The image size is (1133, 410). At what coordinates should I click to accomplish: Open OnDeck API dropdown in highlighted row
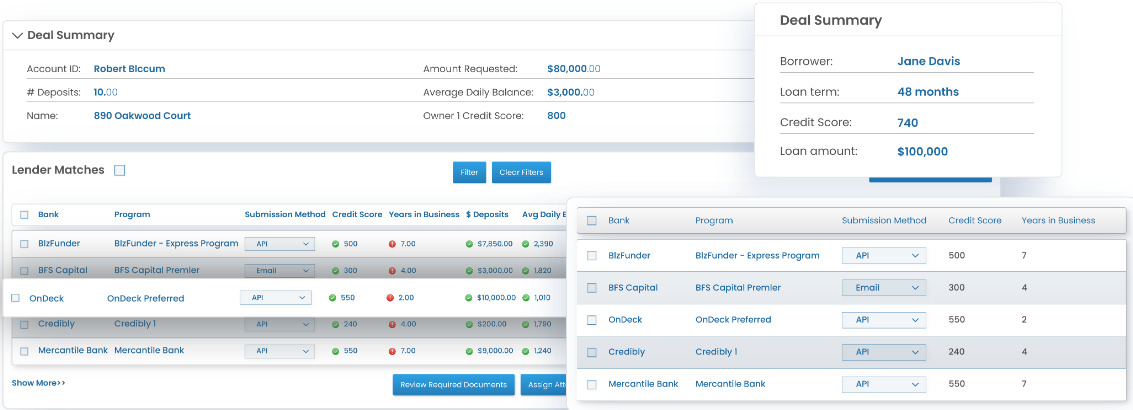276,298
